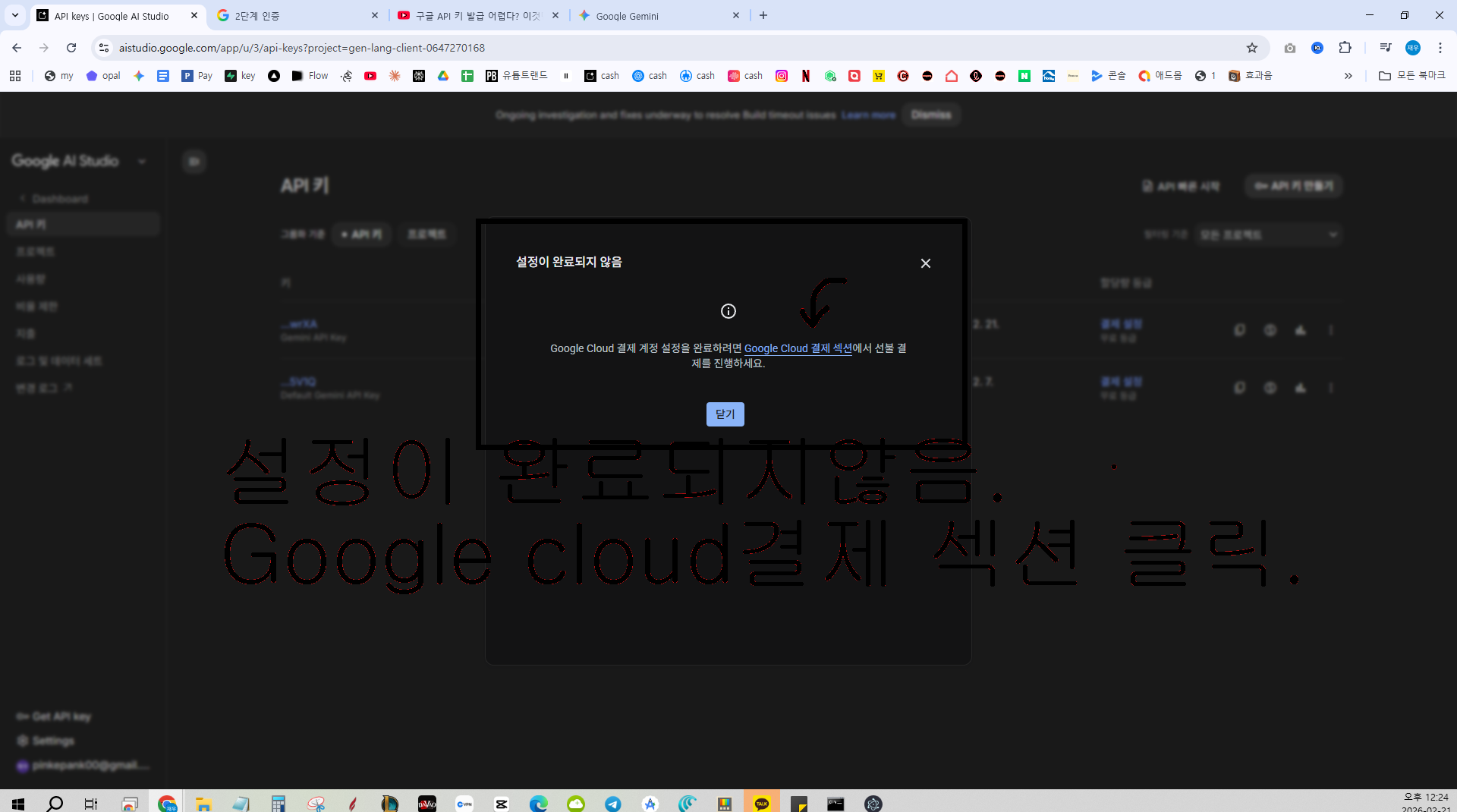Open a new browser tab

pyautogui.click(x=763, y=15)
